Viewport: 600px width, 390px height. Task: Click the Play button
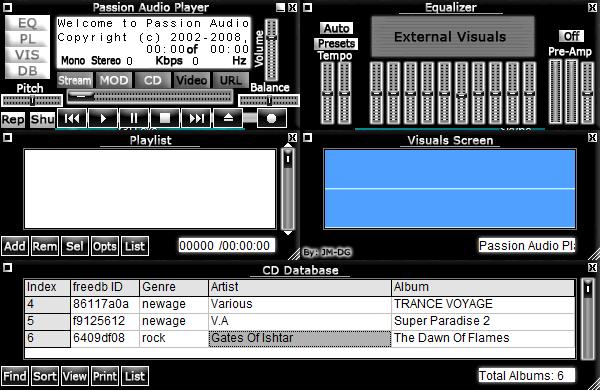point(103,118)
